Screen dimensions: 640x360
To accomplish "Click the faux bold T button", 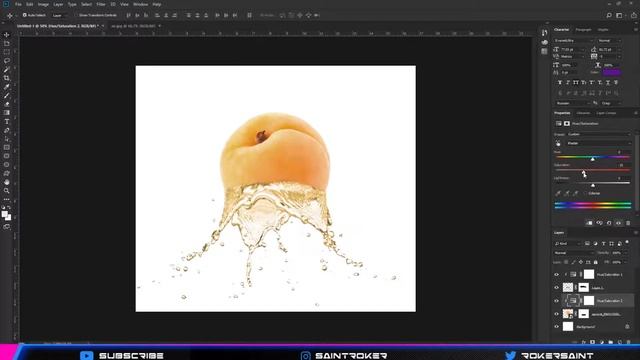I will coord(560,83).
